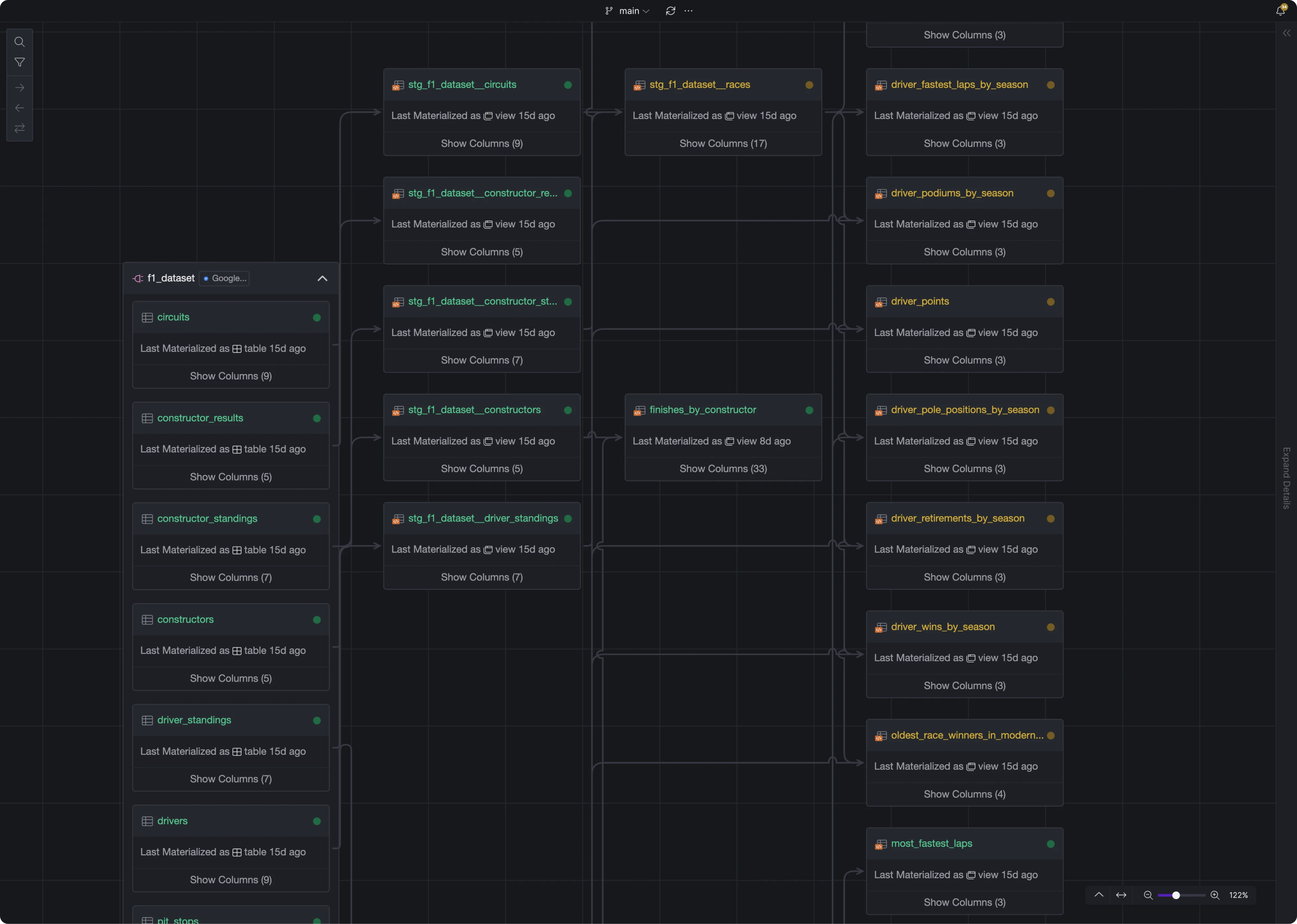Open the ellipsis overflow menu next to refresh
1297x924 pixels.
pyautogui.click(x=689, y=10)
